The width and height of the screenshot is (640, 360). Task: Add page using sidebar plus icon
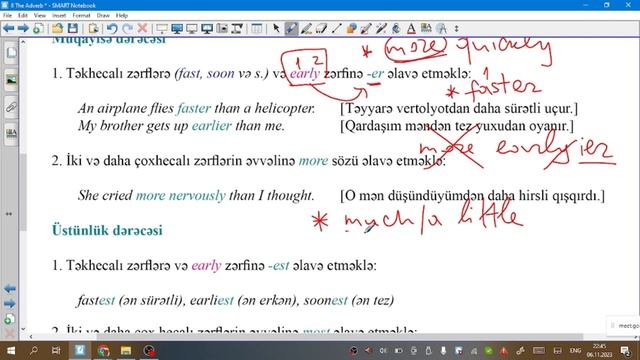click(x=10, y=319)
